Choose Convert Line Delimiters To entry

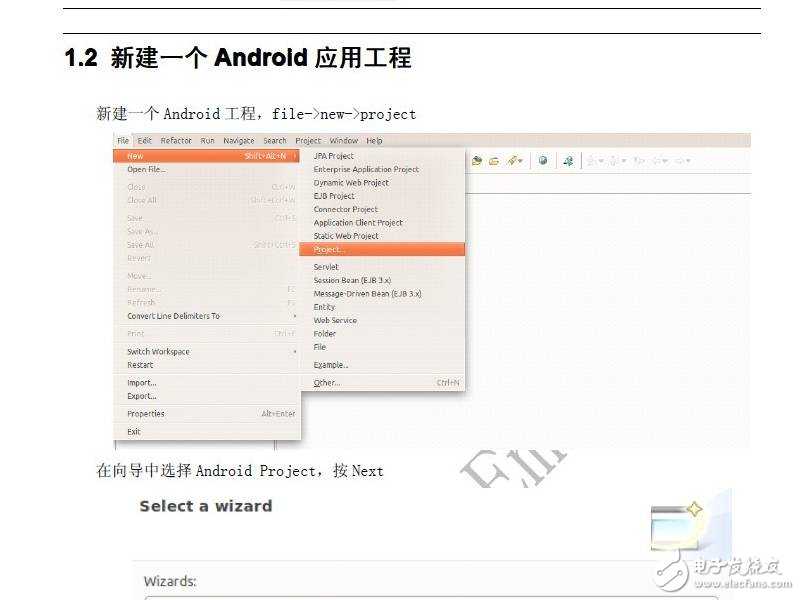pyautogui.click(x=173, y=316)
